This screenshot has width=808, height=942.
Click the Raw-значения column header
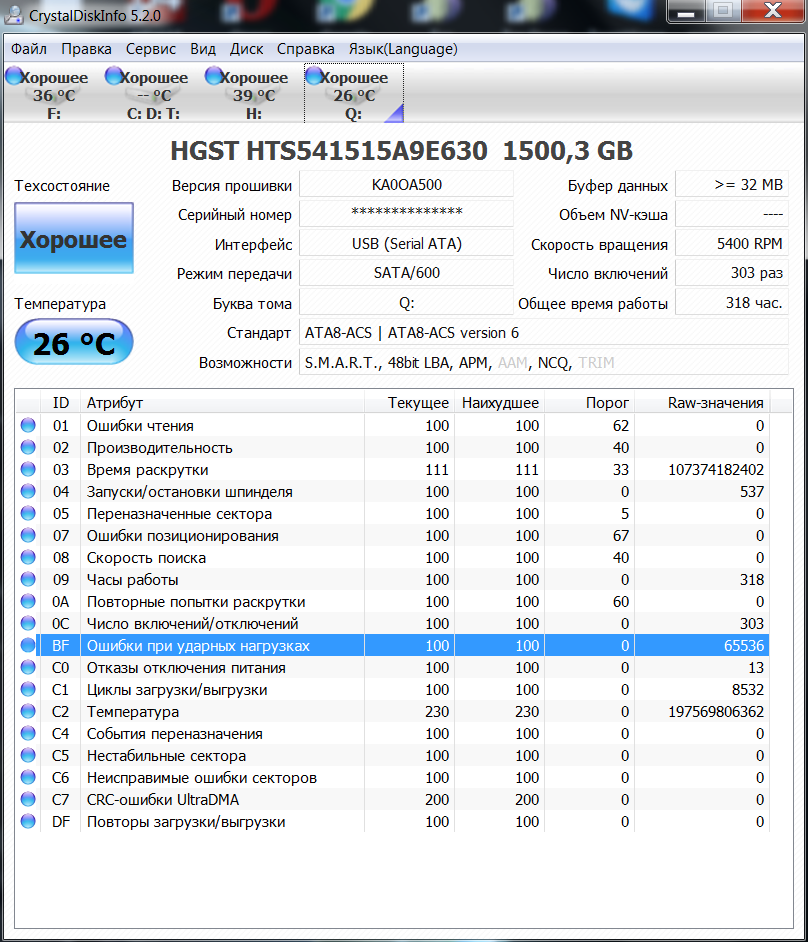point(702,403)
